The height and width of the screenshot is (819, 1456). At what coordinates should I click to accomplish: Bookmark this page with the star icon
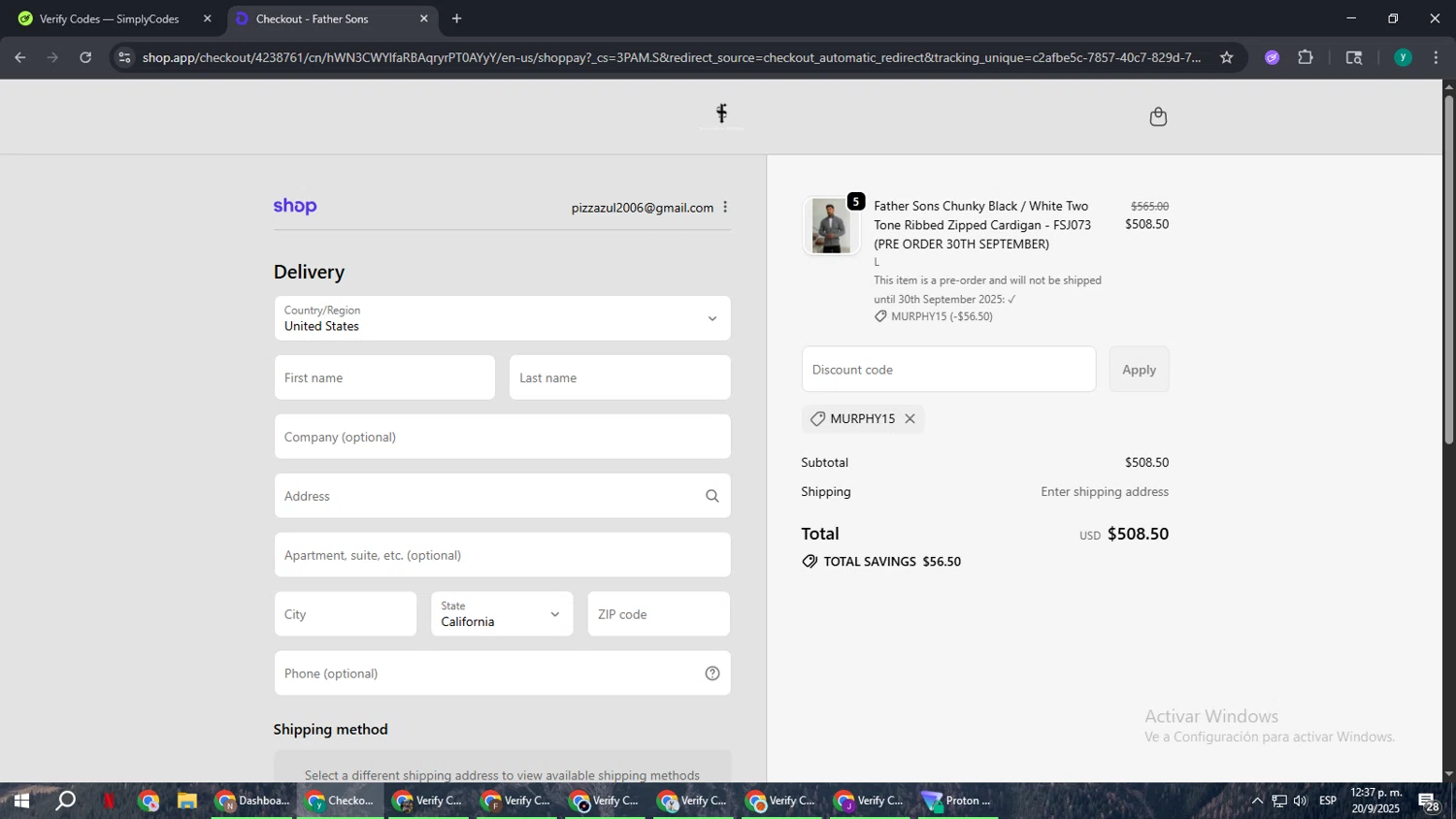pos(1226,57)
